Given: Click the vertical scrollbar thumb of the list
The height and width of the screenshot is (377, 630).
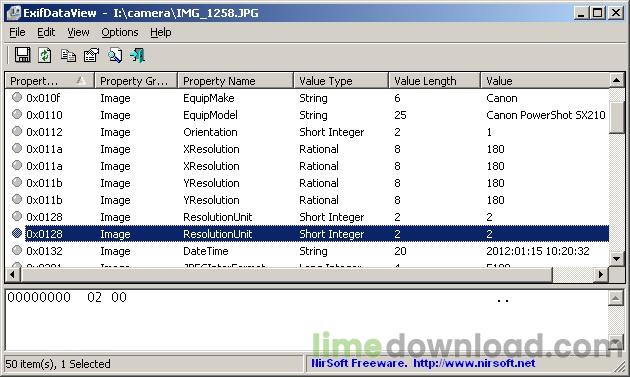Looking at the screenshot, I should [617, 117].
